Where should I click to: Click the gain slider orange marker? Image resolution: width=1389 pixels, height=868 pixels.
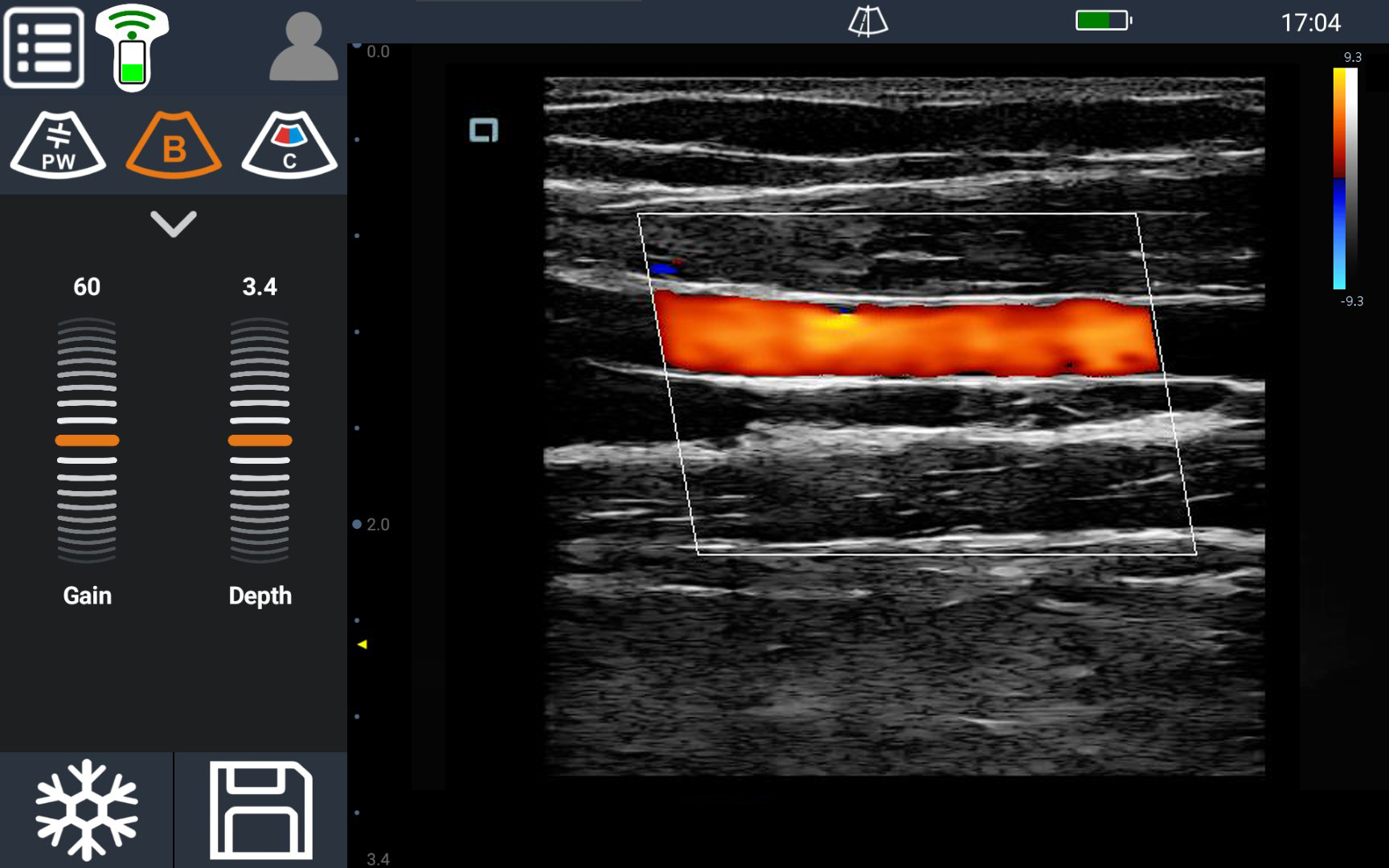pos(87,440)
